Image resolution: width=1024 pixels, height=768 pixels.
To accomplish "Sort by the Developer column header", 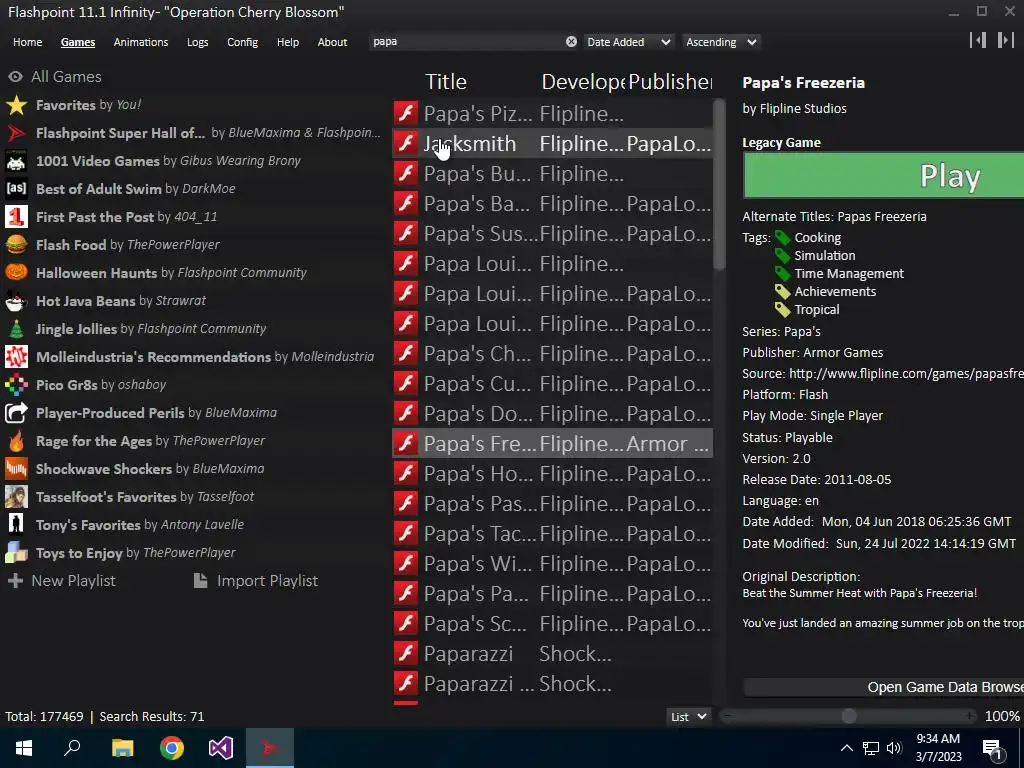I will click(x=583, y=82).
